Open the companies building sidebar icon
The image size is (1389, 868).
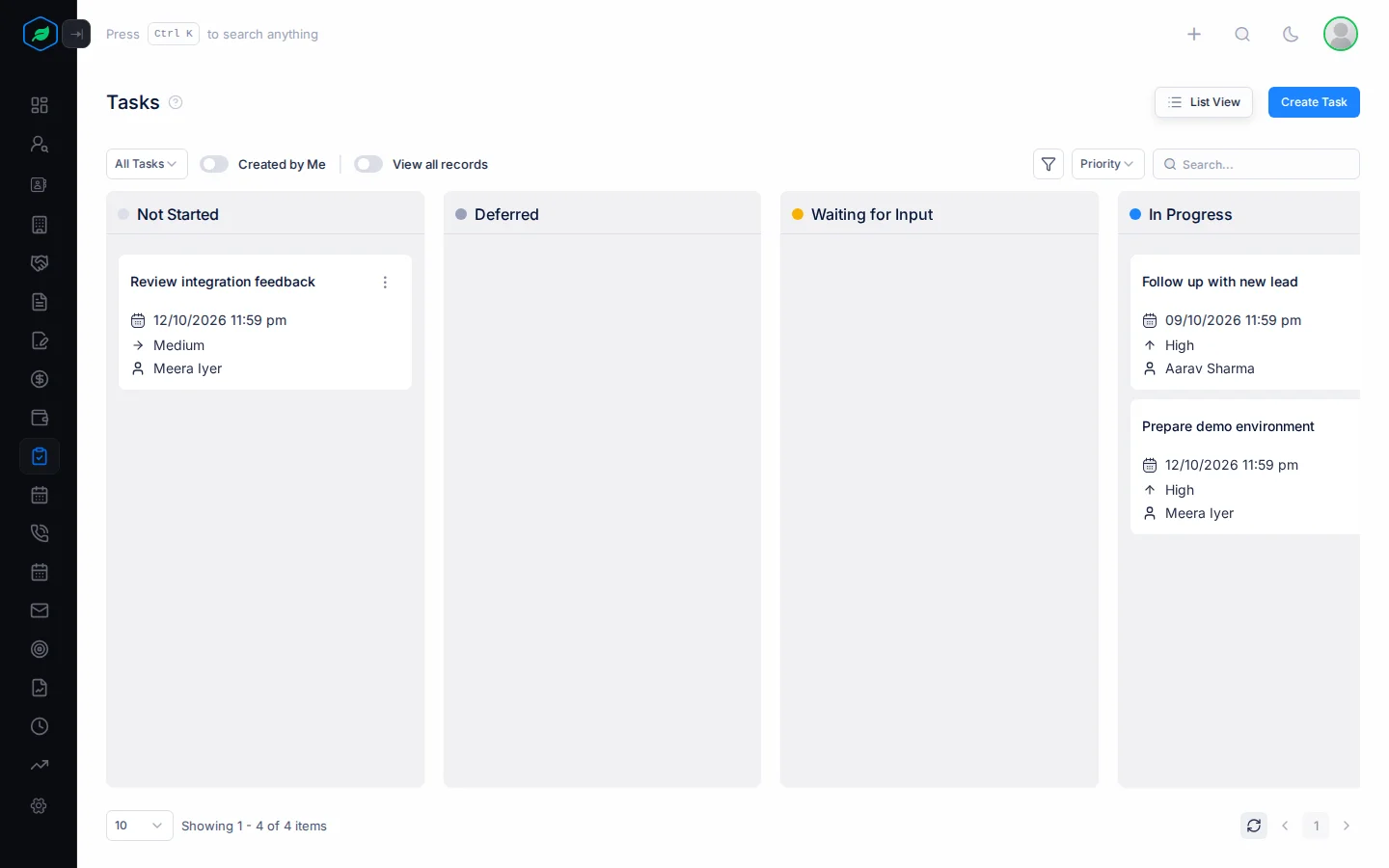click(x=40, y=225)
